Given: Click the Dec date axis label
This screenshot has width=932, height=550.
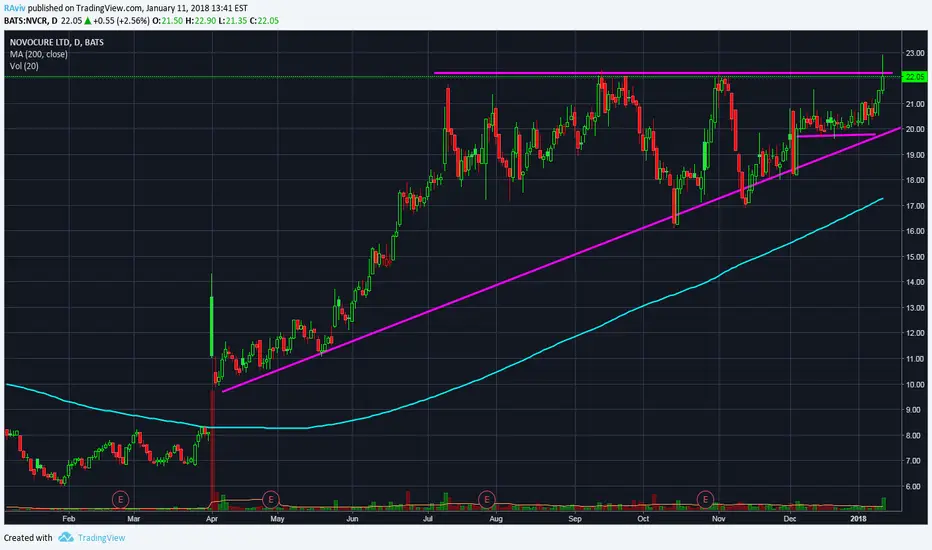Looking at the screenshot, I should click(x=790, y=518).
